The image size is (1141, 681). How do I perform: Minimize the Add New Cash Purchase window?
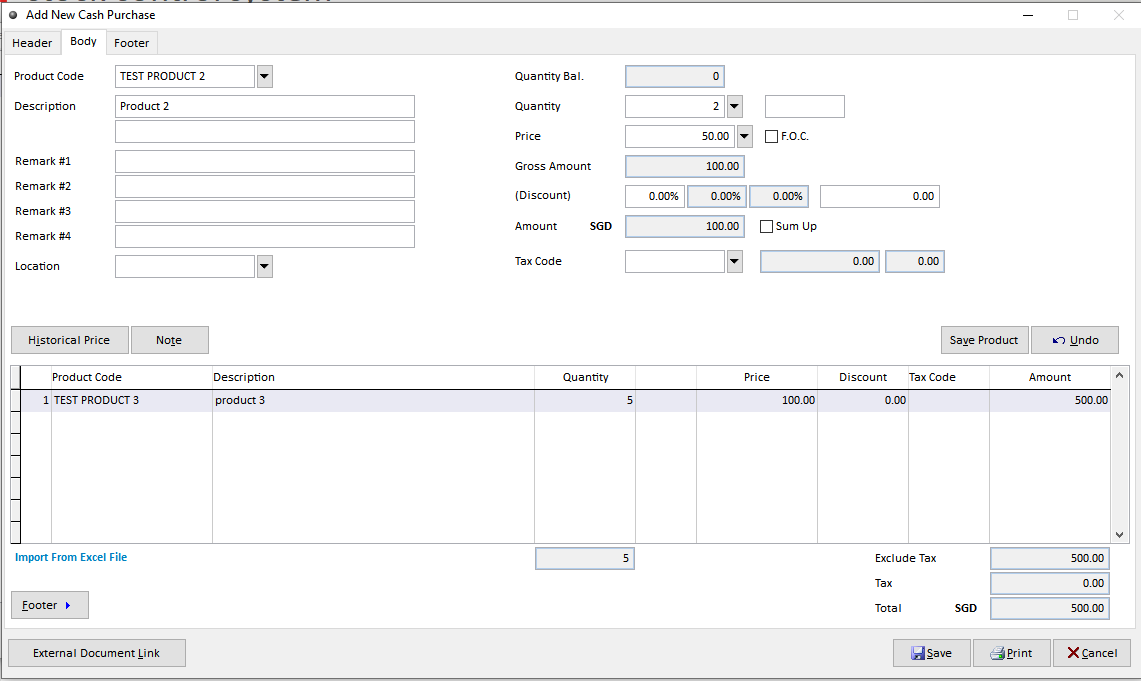[1028, 15]
